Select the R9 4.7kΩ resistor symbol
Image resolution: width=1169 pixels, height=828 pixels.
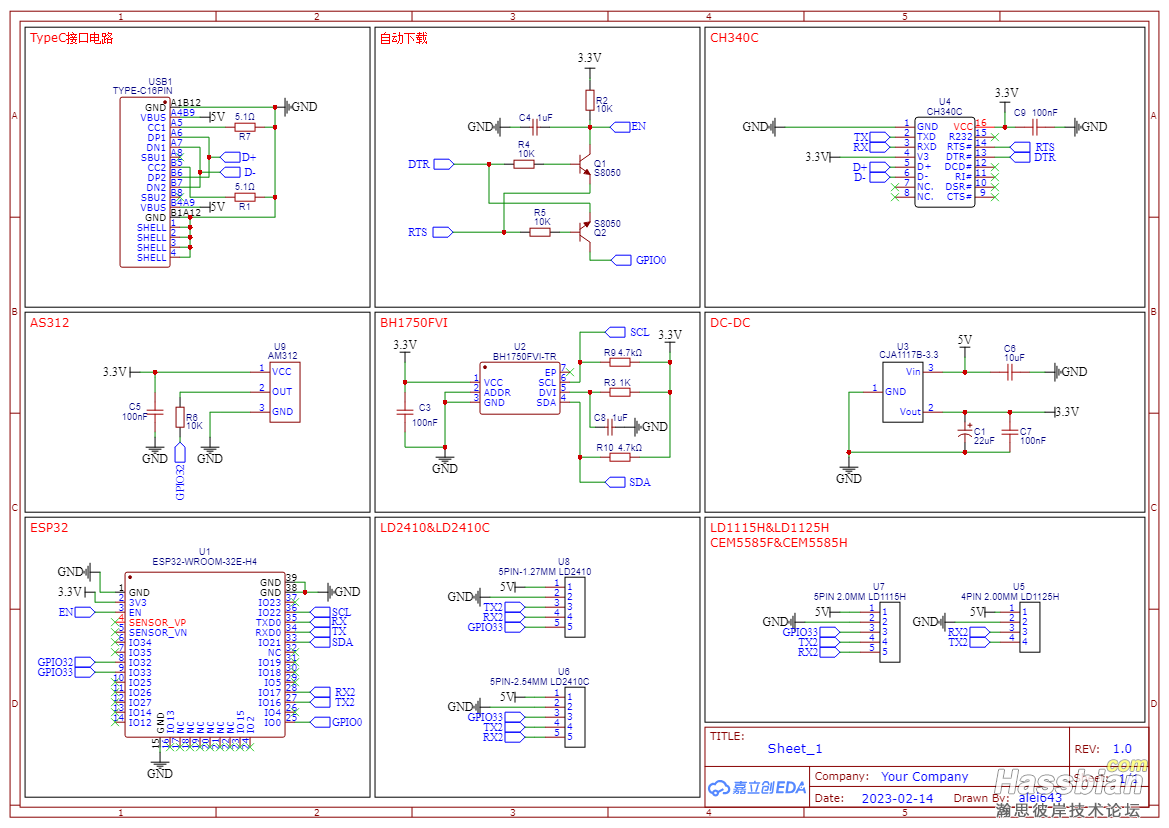pyautogui.click(x=620, y=362)
